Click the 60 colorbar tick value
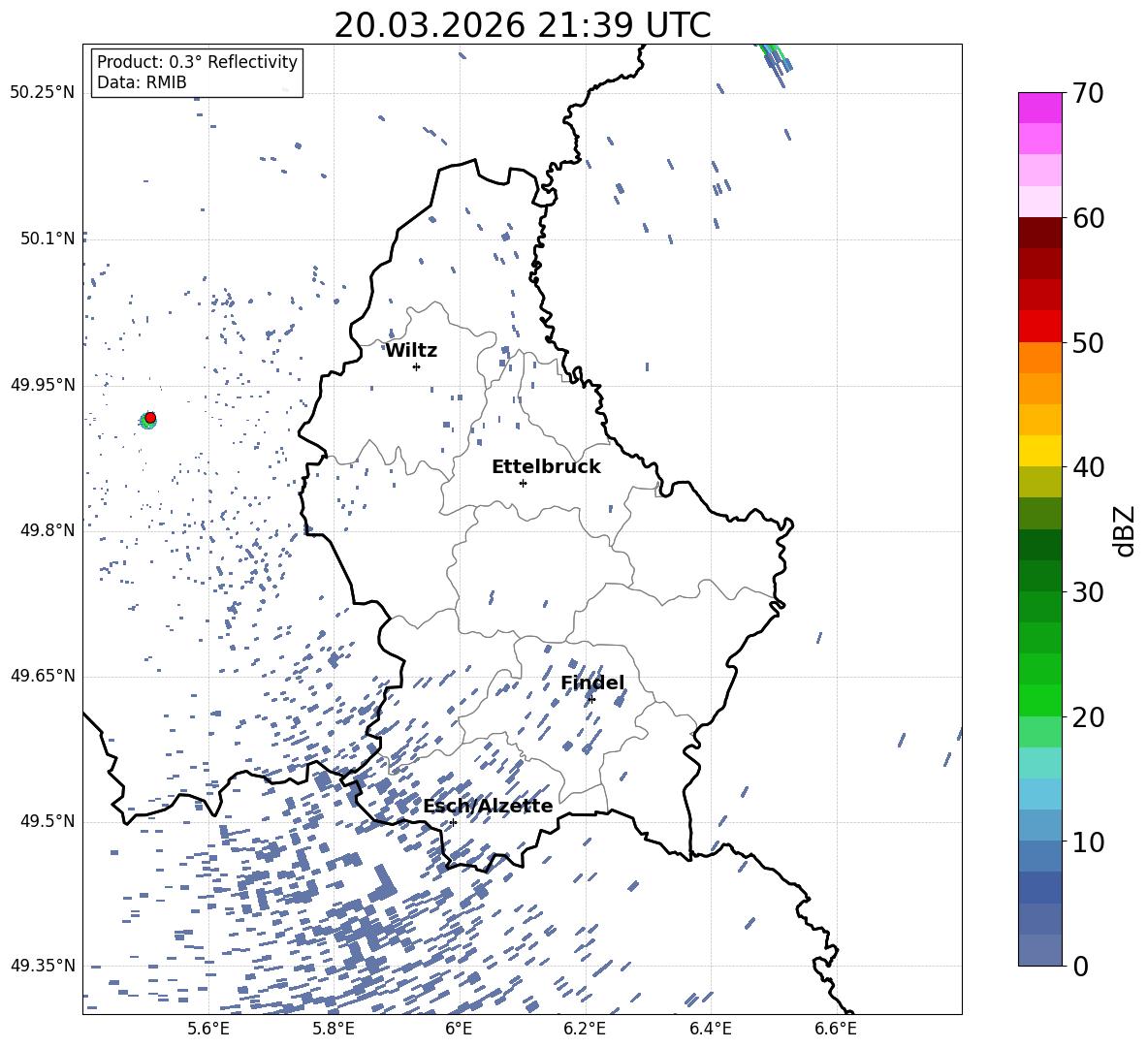The height and width of the screenshot is (1048, 1148). click(x=1087, y=218)
